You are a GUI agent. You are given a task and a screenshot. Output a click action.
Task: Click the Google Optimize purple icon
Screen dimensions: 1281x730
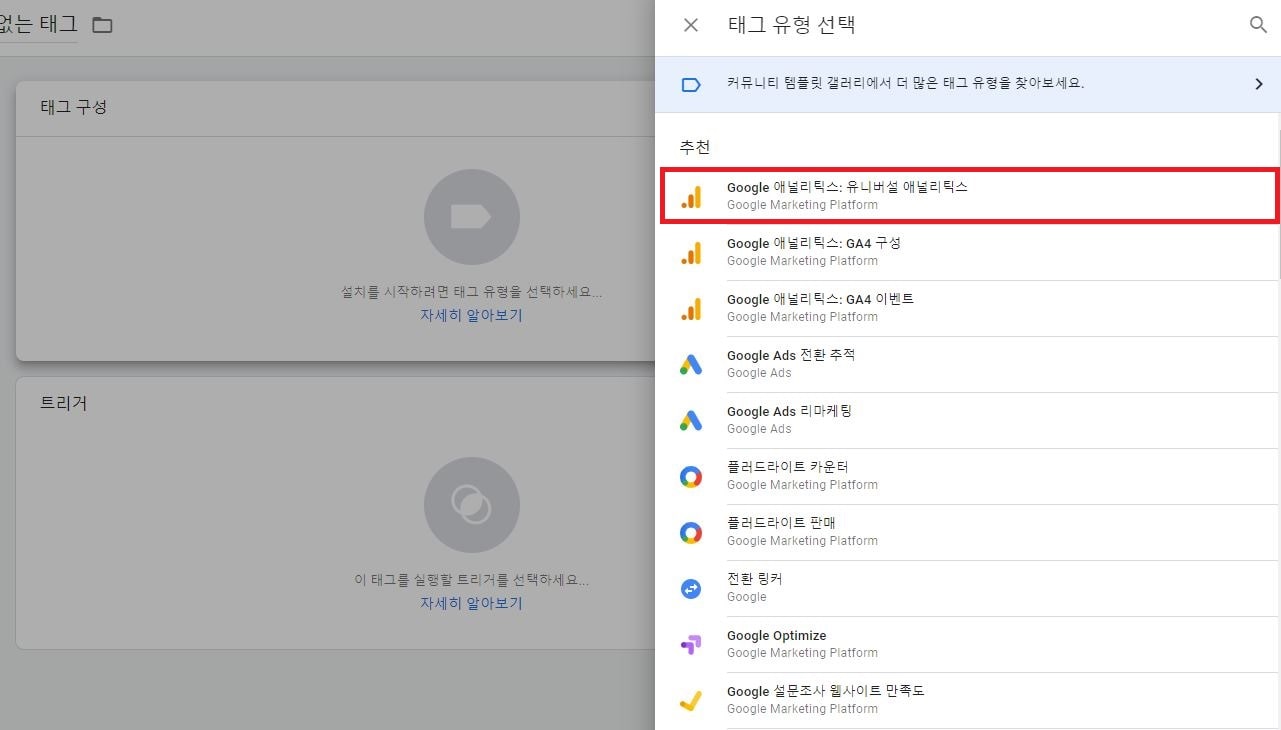[691, 645]
